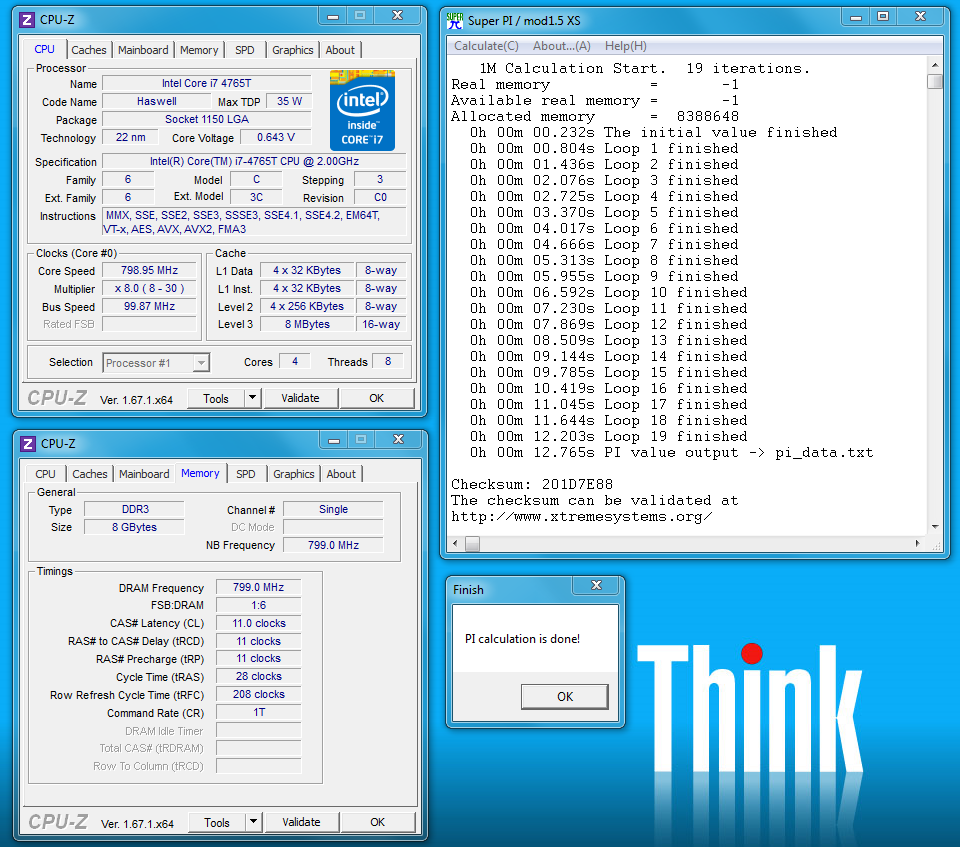
Task: Click the Level 3 cache value 8 MBytes
Action: pyautogui.click(x=307, y=325)
